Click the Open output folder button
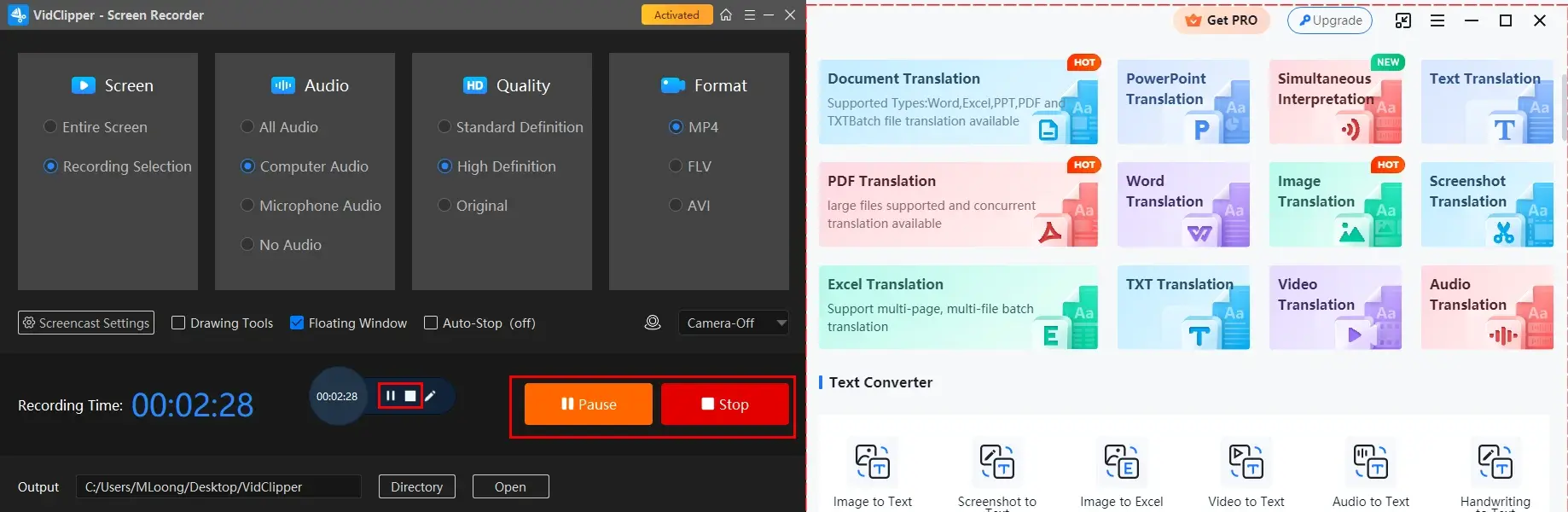The height and width of the screenshot is (512, 1568). [510, 486]
